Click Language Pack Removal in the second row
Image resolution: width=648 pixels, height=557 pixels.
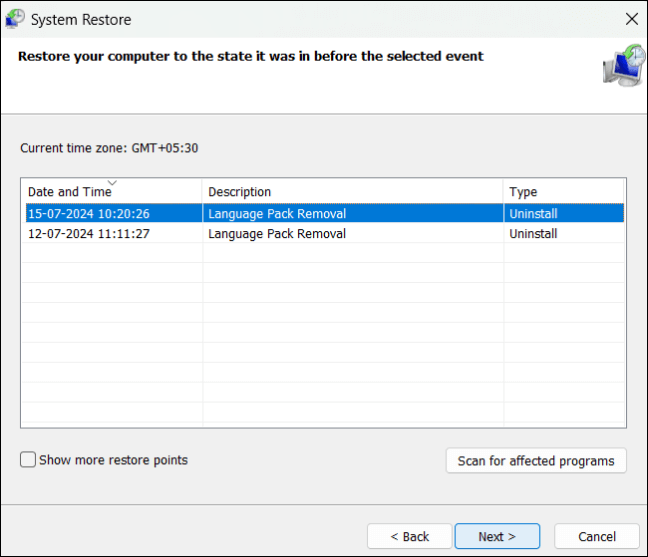click(277, 234)
